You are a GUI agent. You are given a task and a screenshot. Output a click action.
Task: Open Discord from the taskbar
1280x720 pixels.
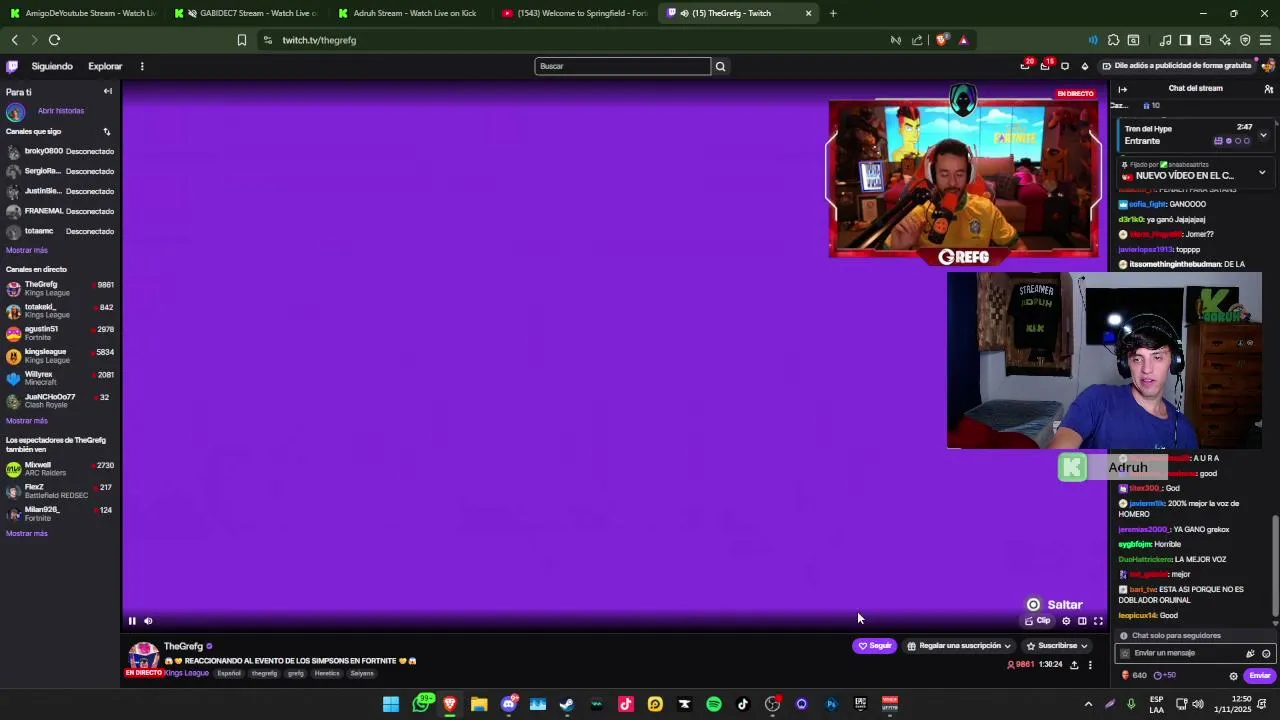coord(509,704)
